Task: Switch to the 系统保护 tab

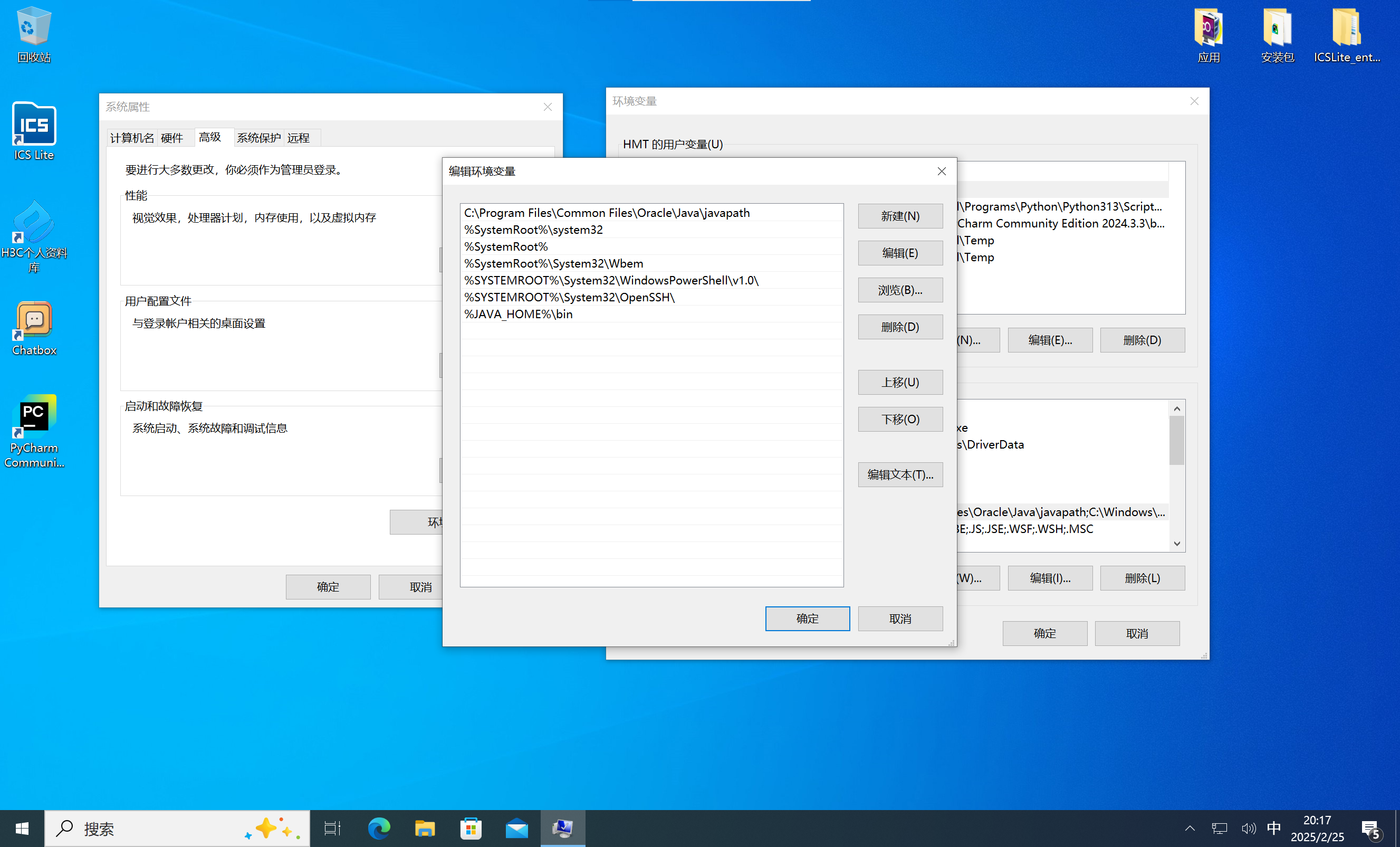Action: coord(258,138)
